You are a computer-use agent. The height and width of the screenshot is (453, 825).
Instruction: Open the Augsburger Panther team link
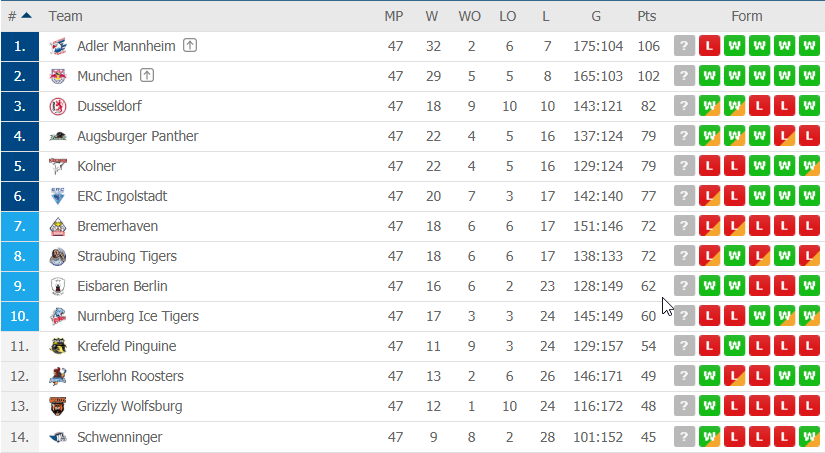click(137, 136)
